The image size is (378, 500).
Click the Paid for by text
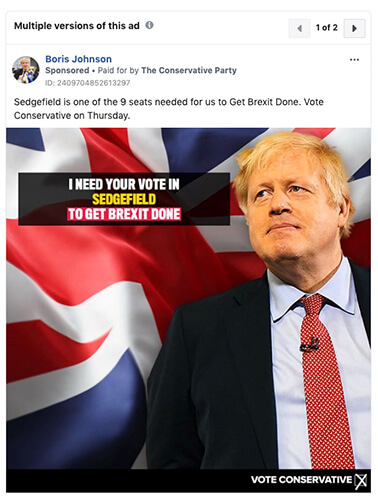(x=118, y=70)
